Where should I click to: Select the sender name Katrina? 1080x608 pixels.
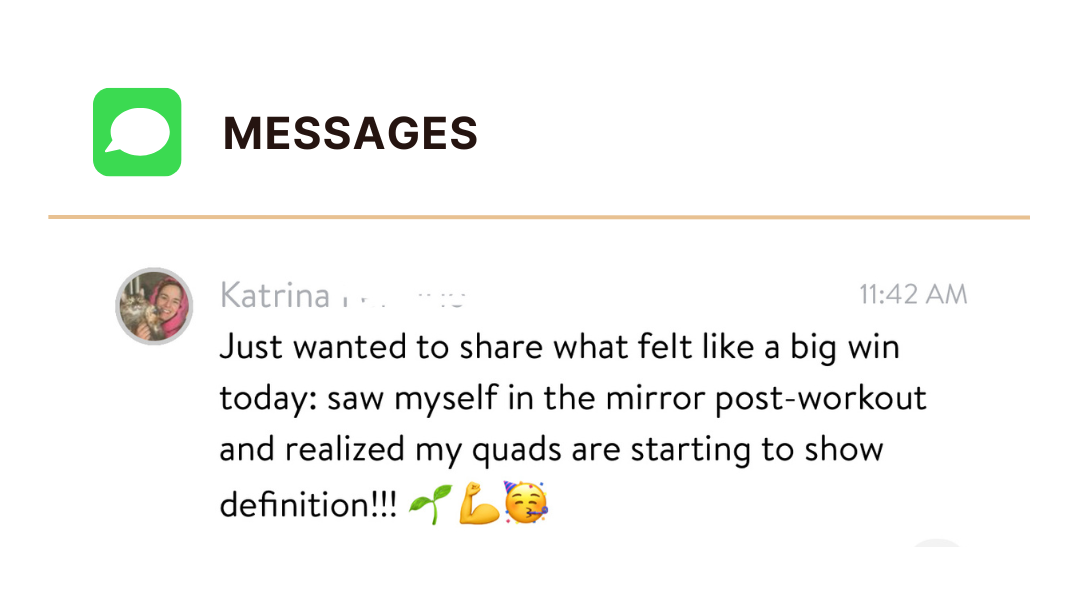click(x=274, y=296)
